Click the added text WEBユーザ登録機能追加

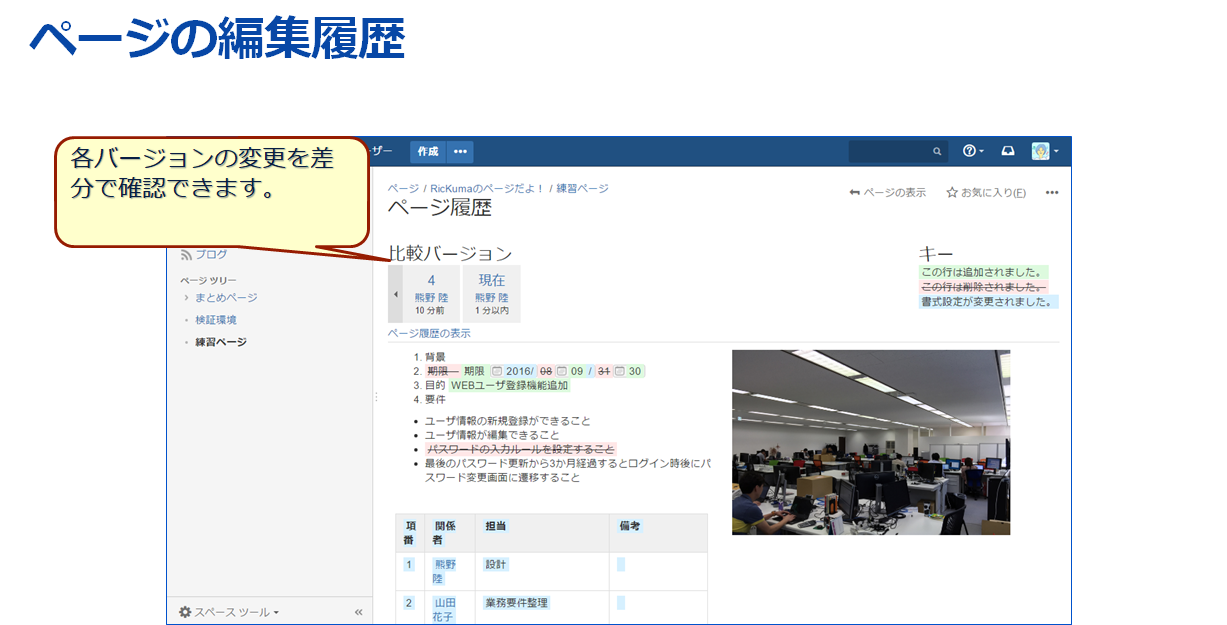pos(509,385)
